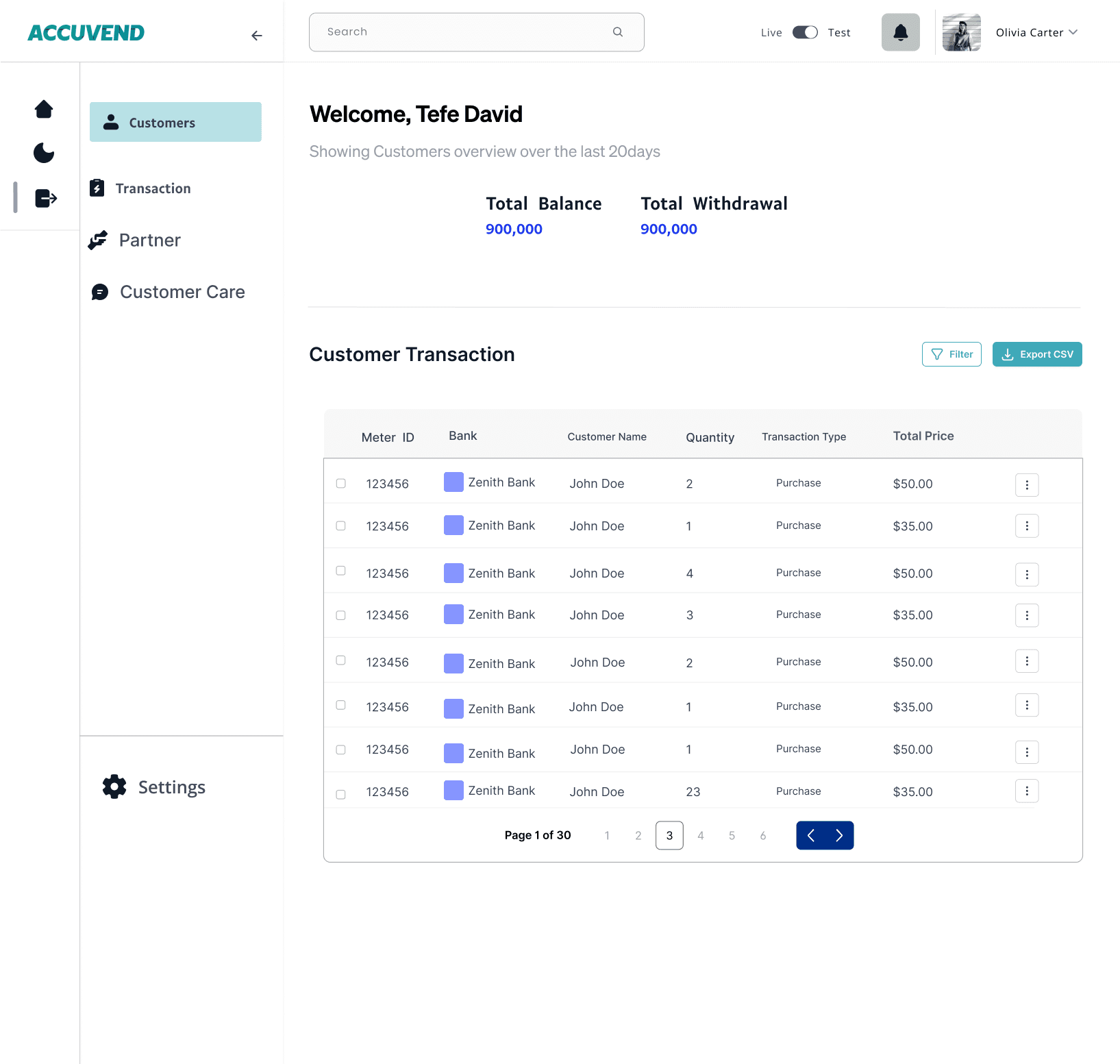Toggle Live/Test mode switch
The width and height of the screenshot is (1120, 1064).
tap(805, 32)
